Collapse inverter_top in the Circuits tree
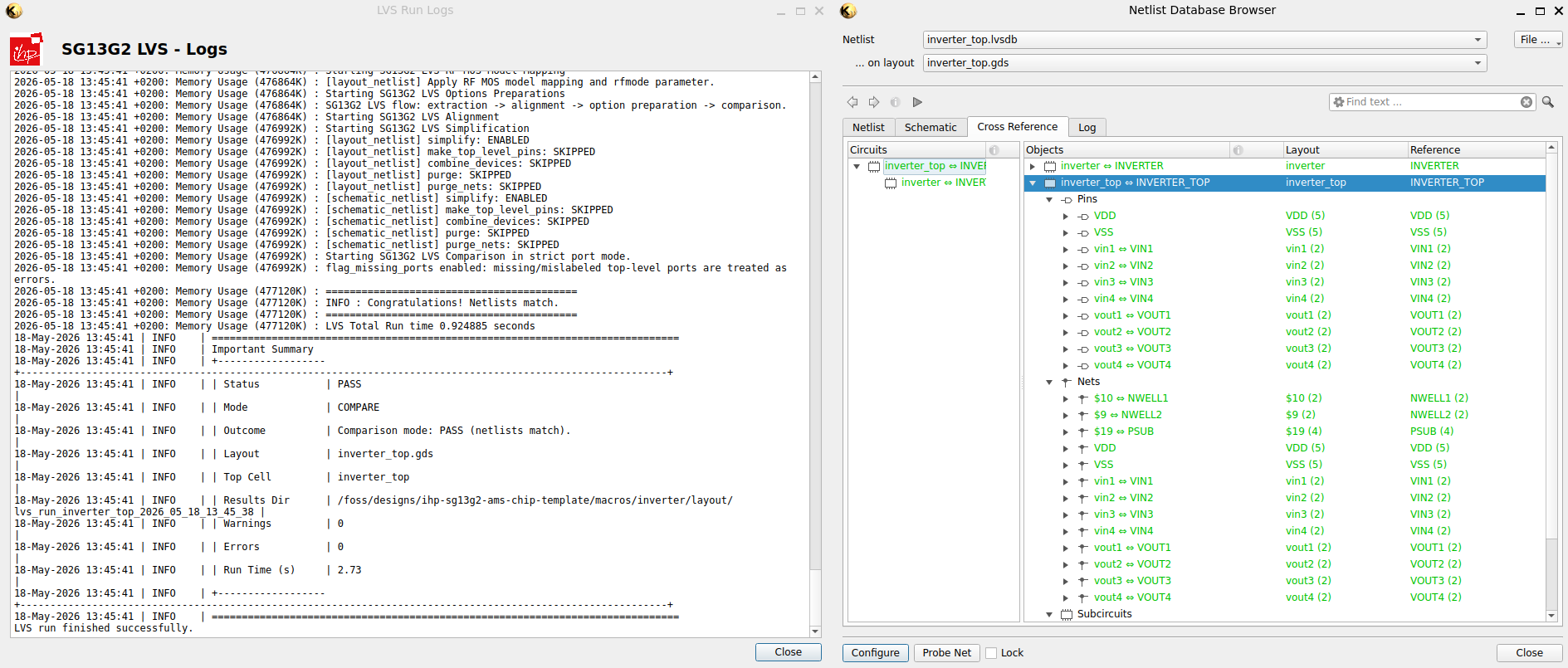 (x=857, y=166)
